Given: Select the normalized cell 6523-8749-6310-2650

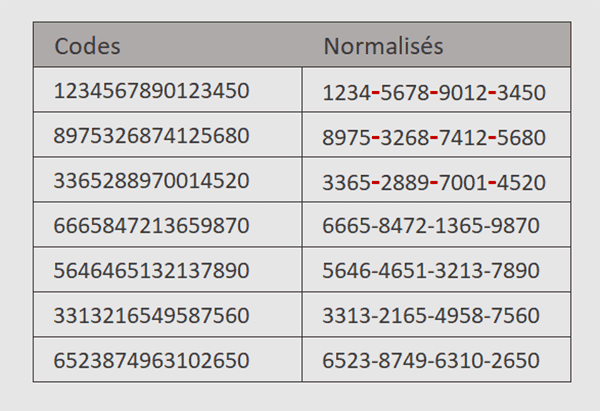Looking at the screenshot, I should point(431,361).
